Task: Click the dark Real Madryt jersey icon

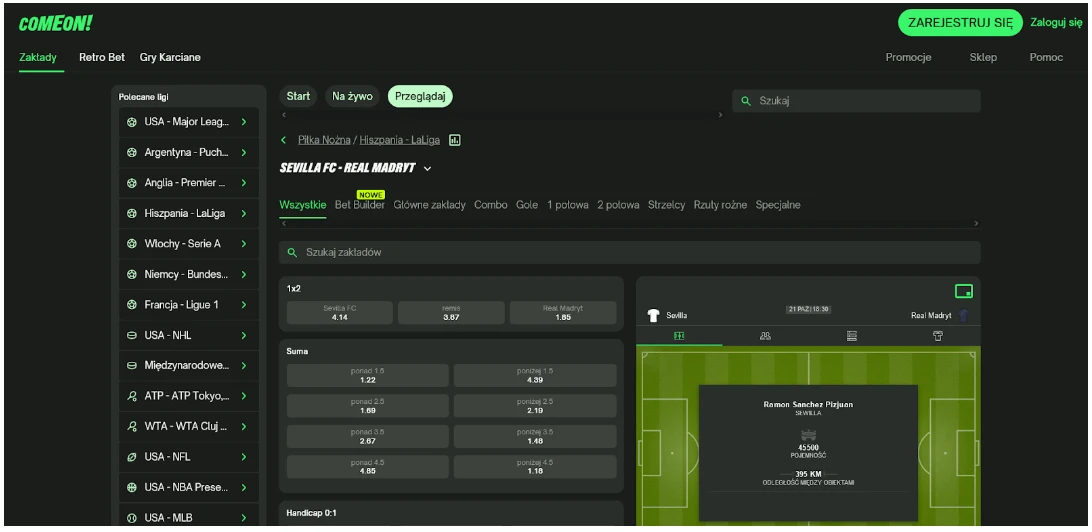Action: [964, 315]
